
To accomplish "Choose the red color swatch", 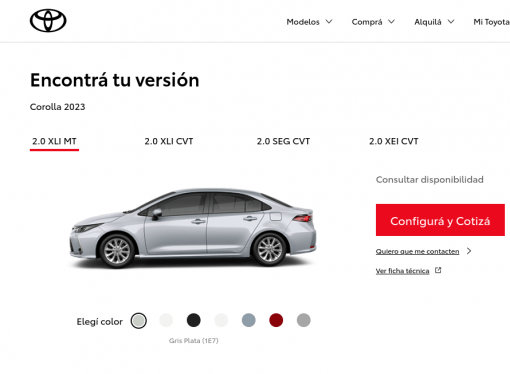I will (x=276, y=320).
